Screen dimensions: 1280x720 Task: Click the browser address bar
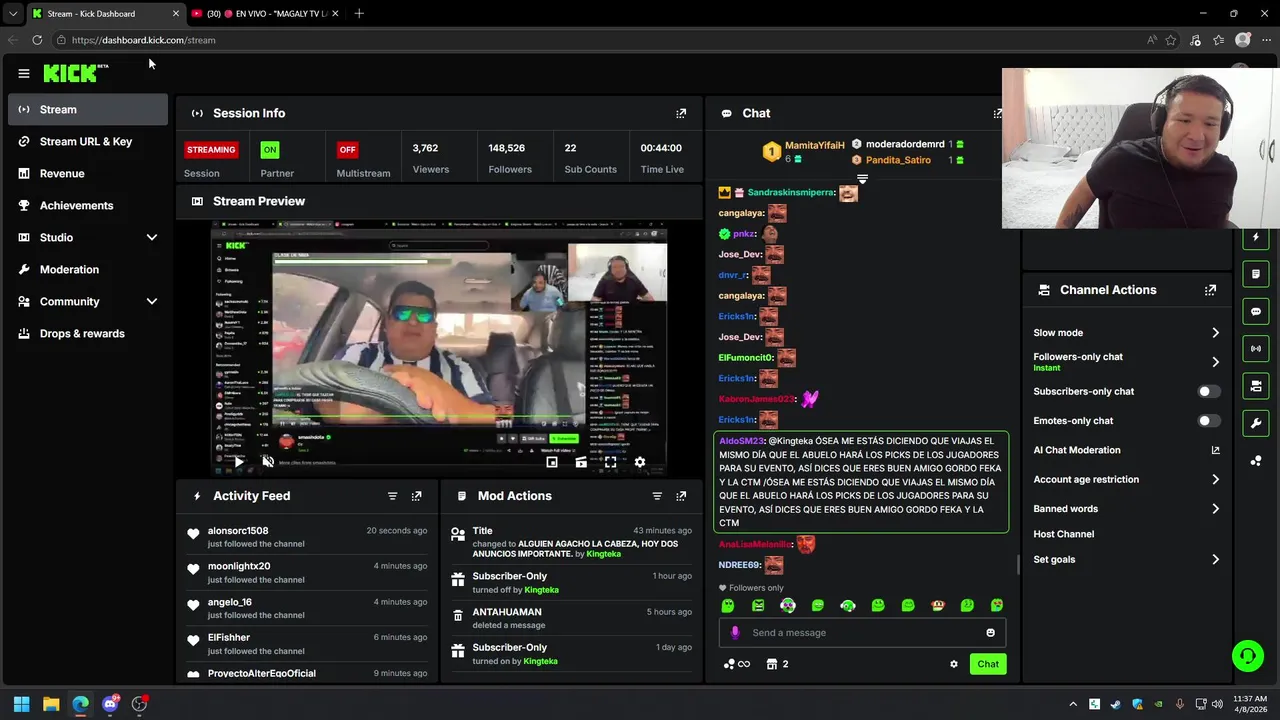pyautogui.click(x=600, y=40)
